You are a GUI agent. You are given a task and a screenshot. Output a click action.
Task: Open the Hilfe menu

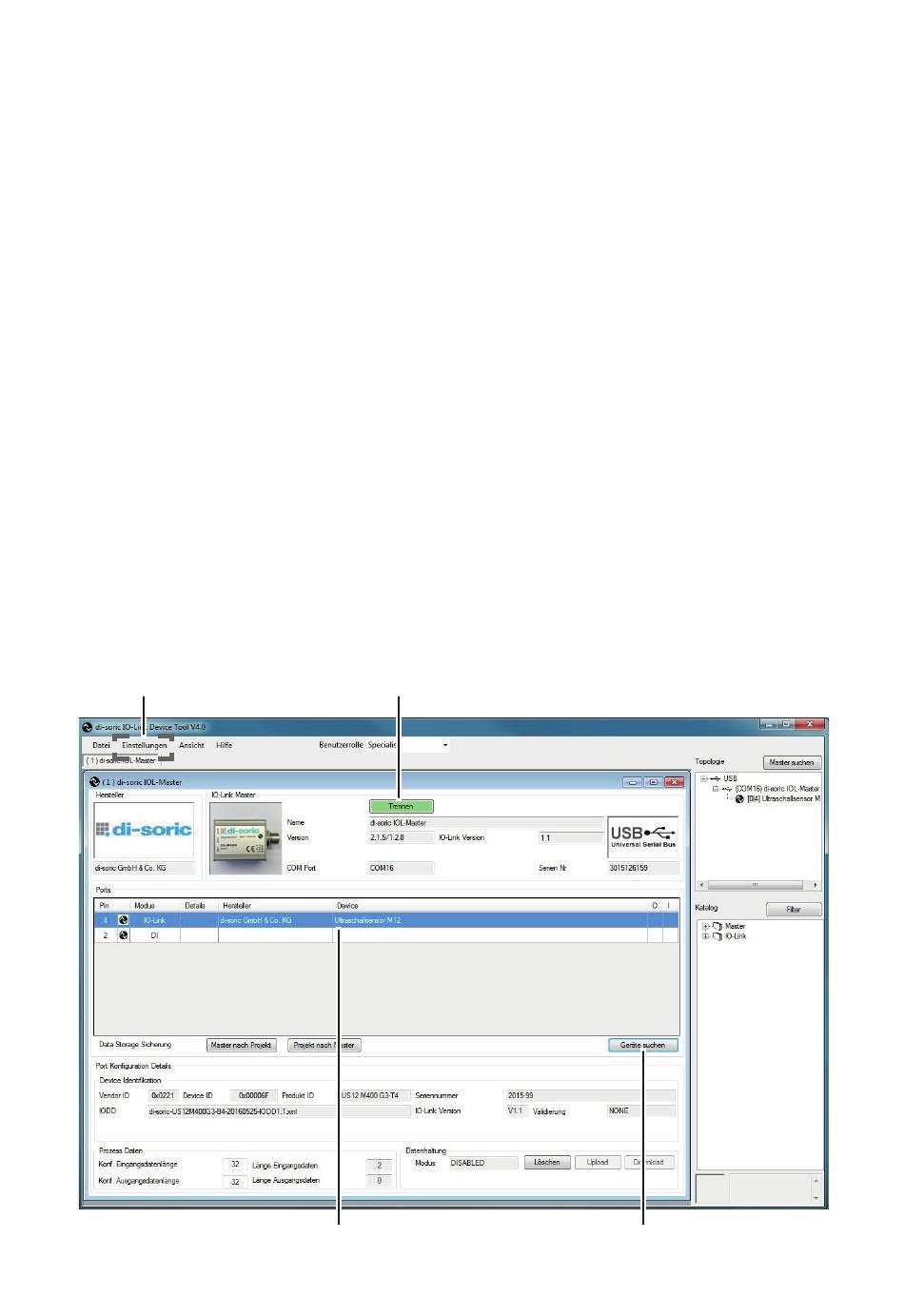[x=224, y=745]
